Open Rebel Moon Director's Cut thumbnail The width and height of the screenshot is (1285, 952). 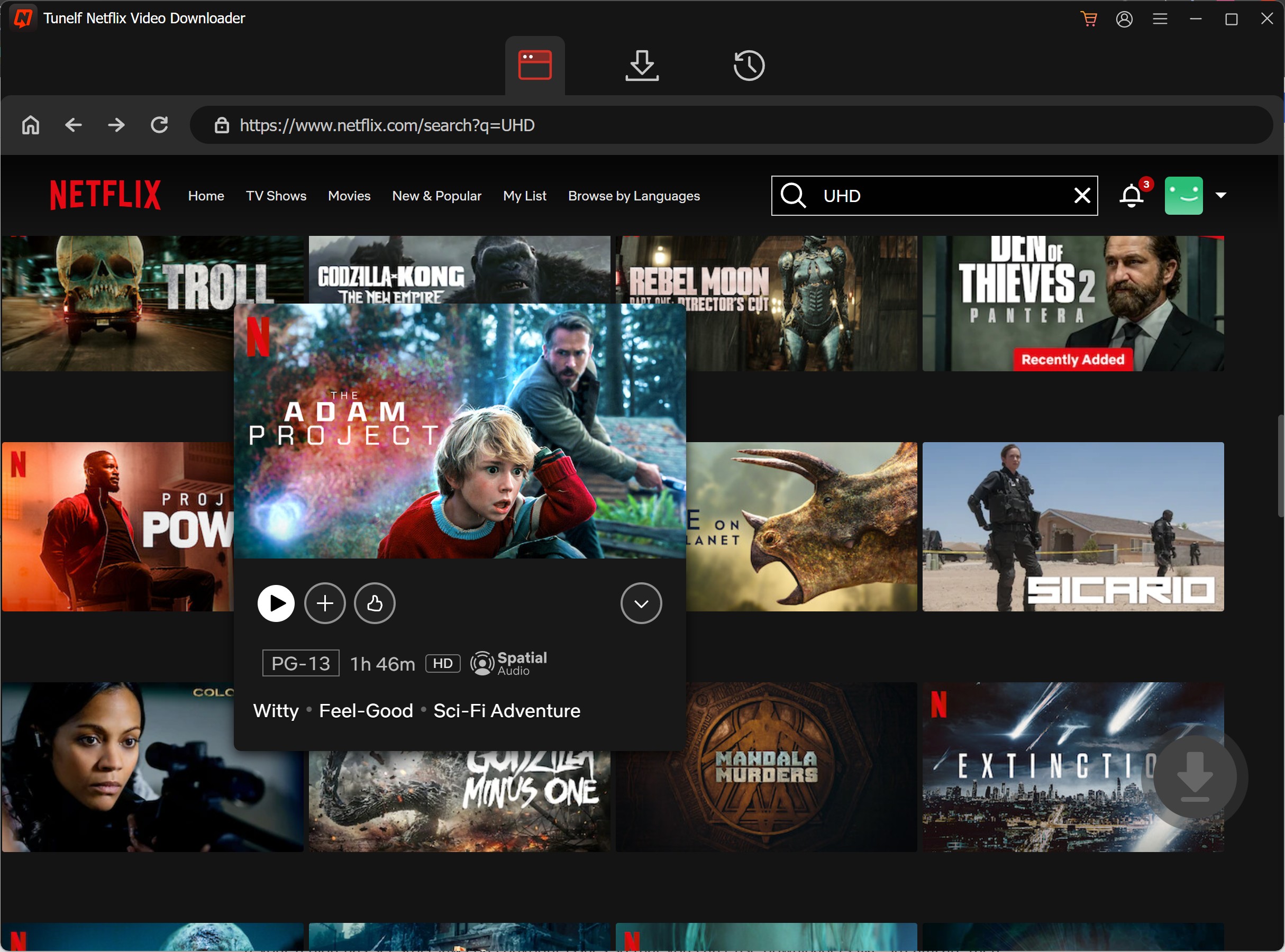coord(801,303)
